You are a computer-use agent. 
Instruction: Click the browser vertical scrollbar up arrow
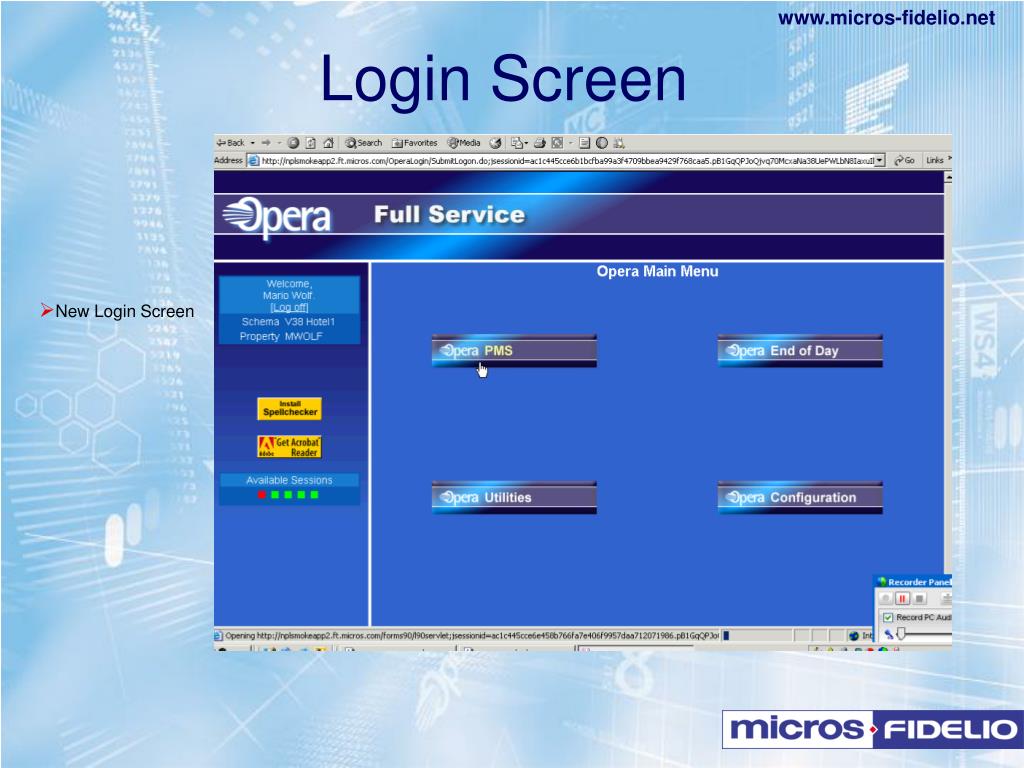948,178
